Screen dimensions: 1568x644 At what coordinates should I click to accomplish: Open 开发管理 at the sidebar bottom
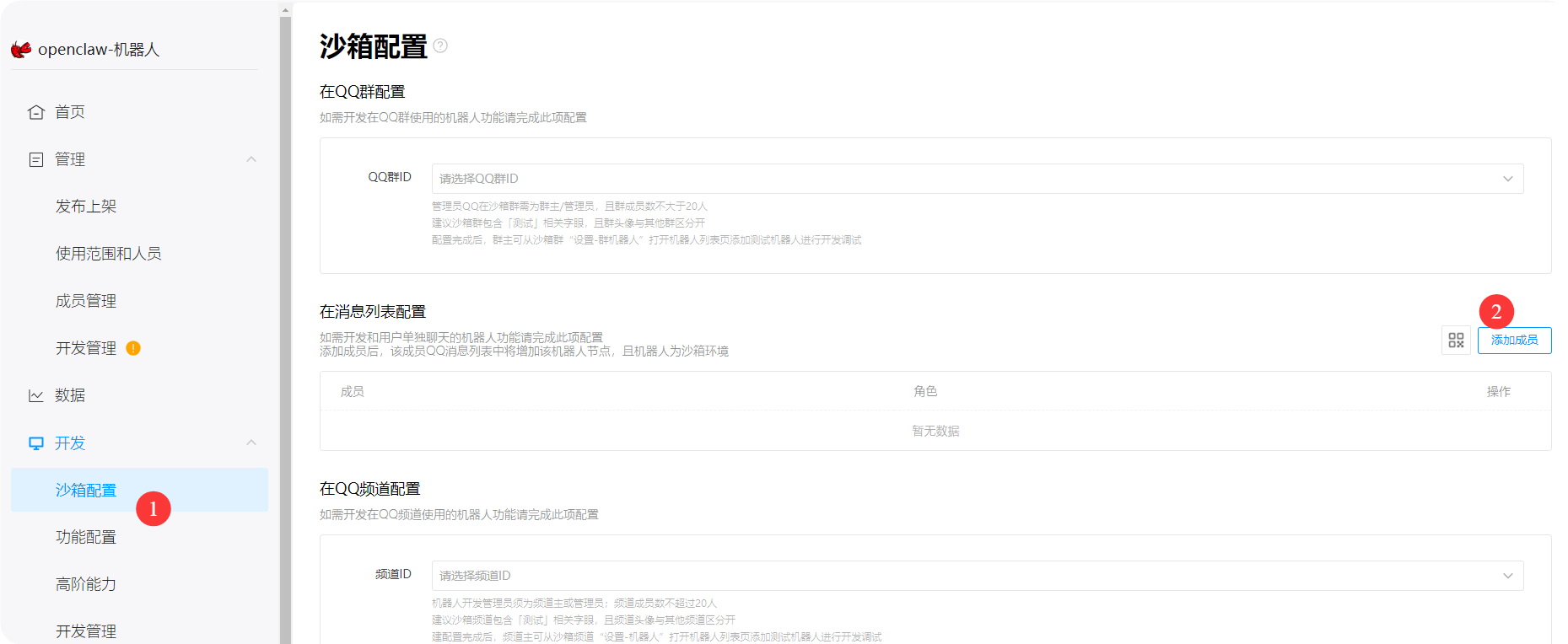tap(86, 631)
